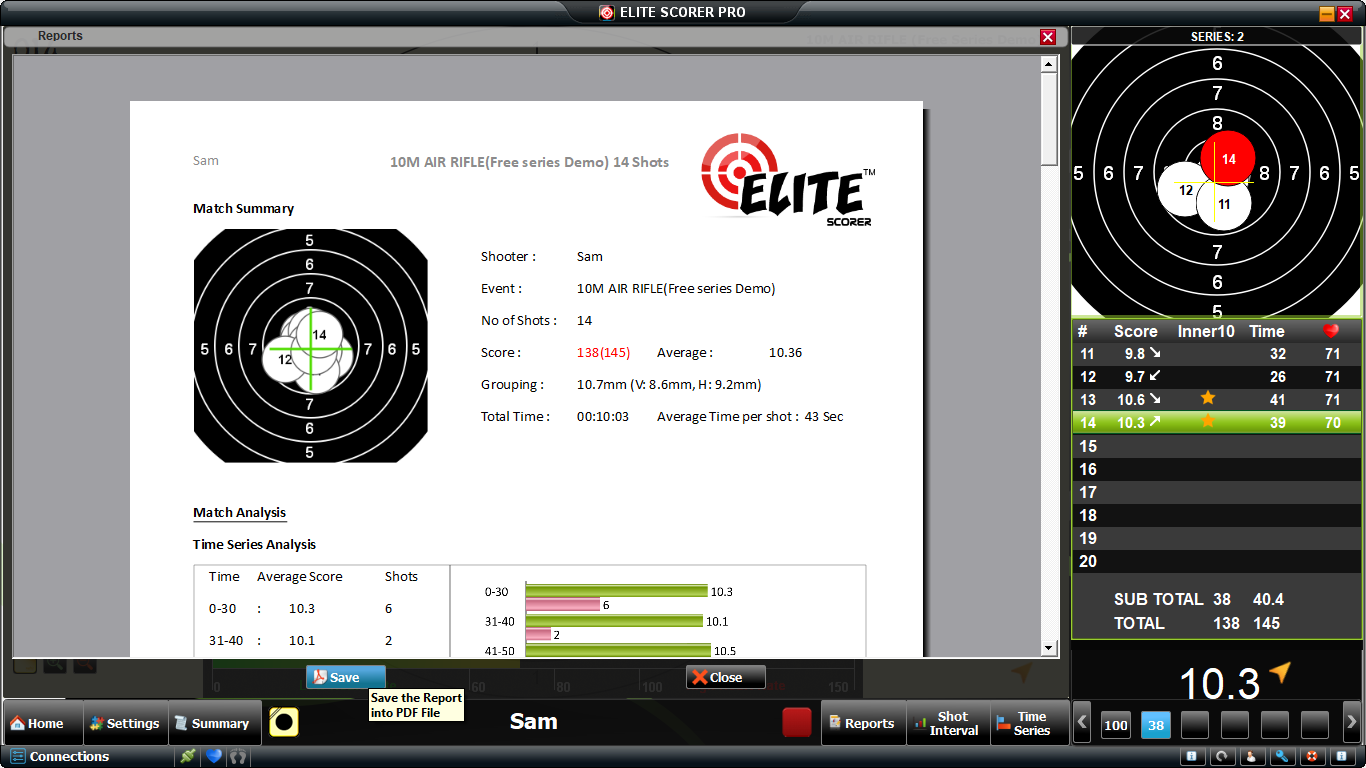This screenshot has width=1366, height=768.
Task: Click the Match Analysis heading
Action: point(240,512)
